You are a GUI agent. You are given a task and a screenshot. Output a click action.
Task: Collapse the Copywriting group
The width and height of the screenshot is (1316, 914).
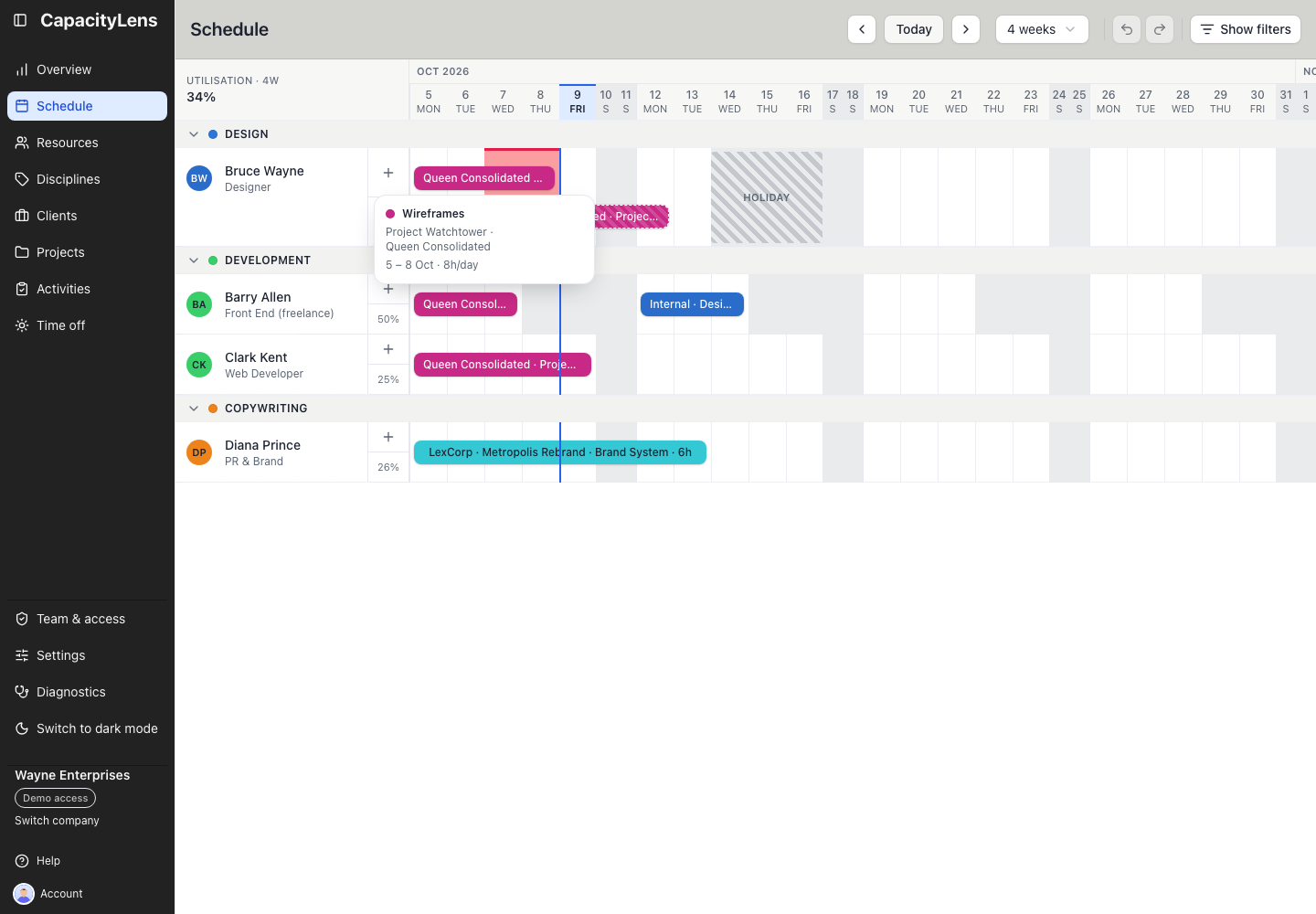194,409
